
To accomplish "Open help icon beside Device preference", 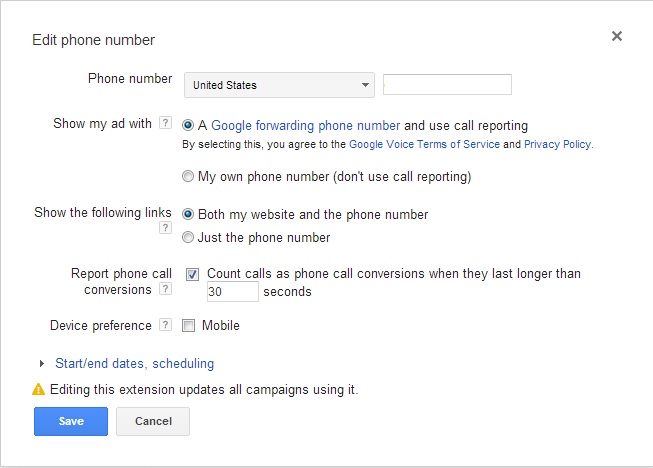I will click(165, 325).
